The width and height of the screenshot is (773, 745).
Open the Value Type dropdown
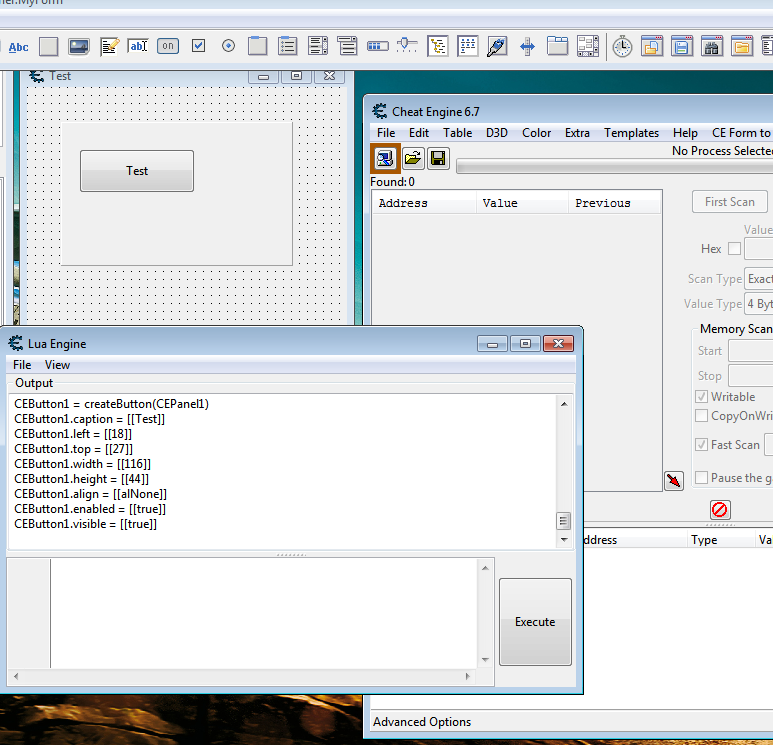(758, 304)
